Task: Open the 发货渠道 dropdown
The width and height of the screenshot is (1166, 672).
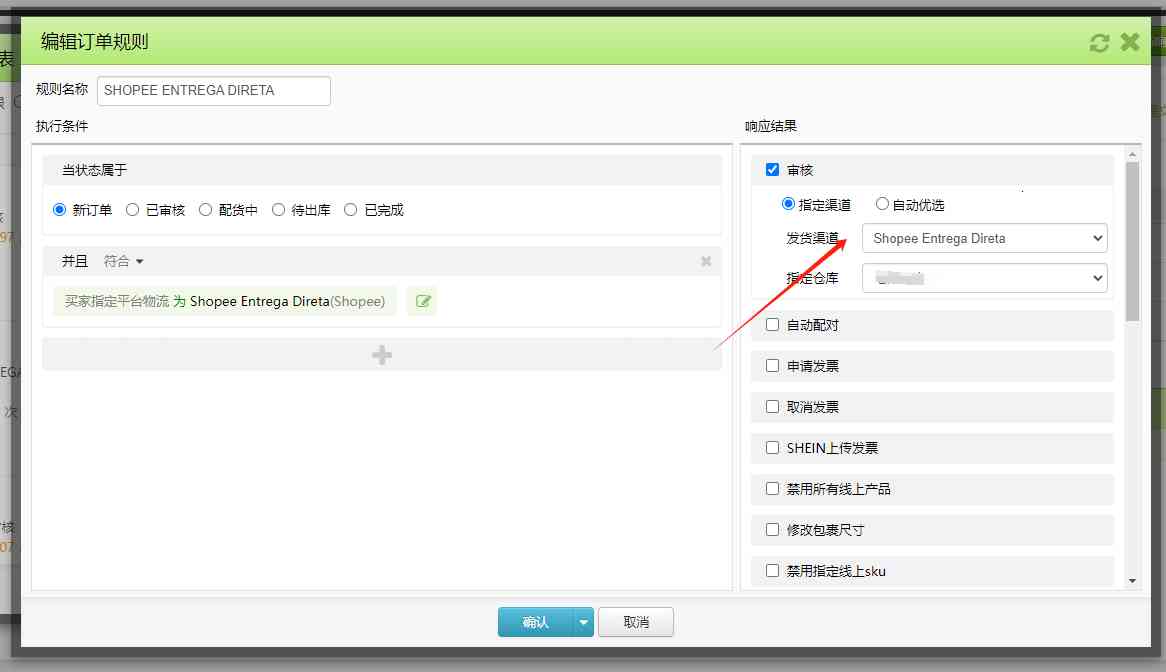Action: [x=984, y=239]
